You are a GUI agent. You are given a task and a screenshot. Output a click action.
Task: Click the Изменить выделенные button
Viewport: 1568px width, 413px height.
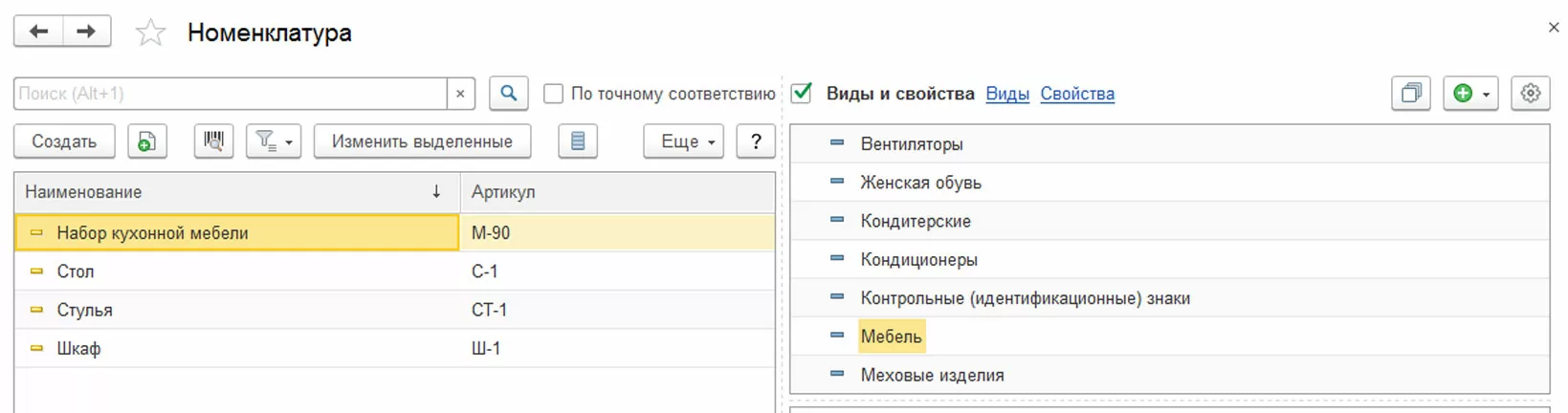click(422, 141)
